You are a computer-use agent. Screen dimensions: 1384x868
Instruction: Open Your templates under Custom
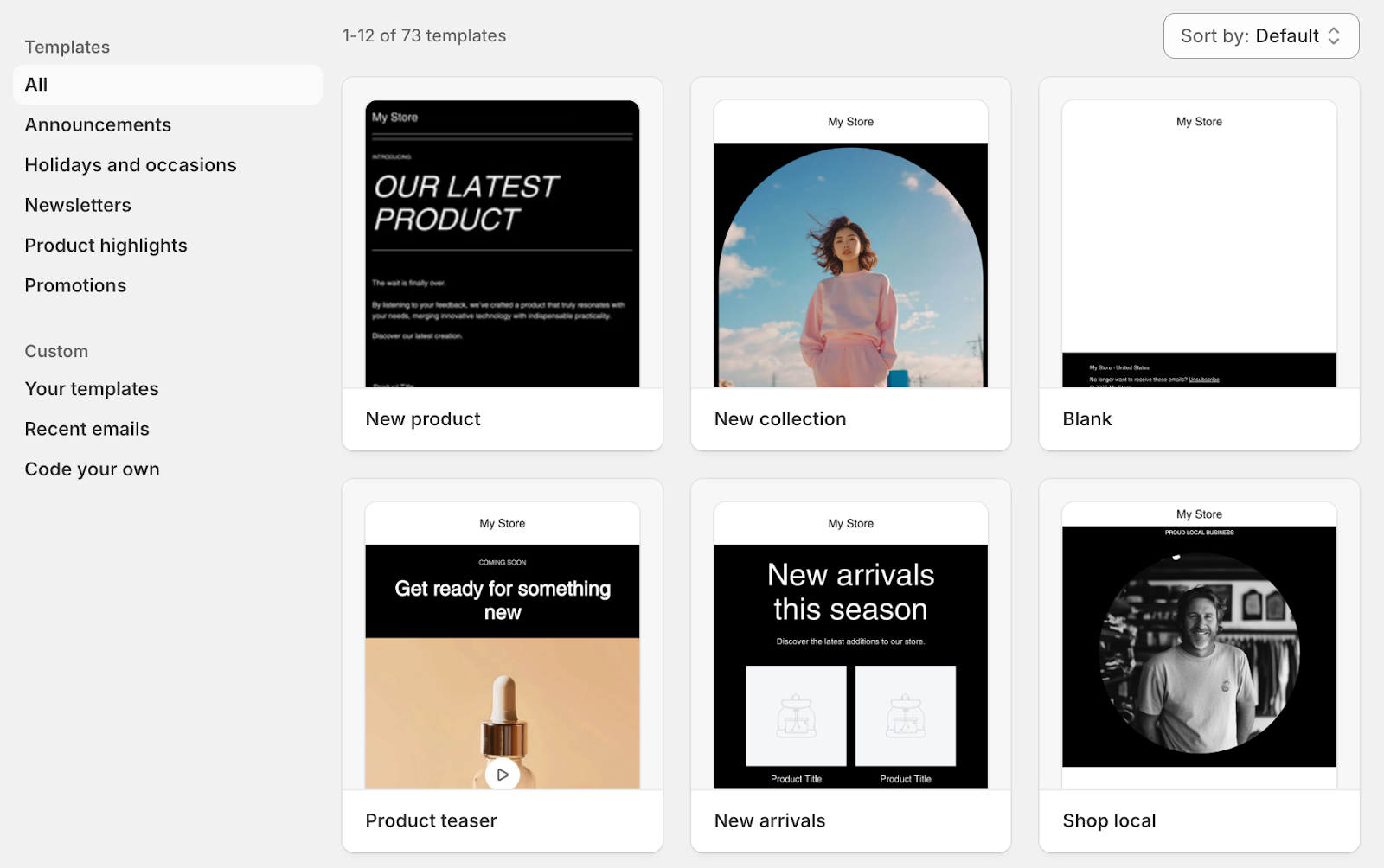click(x=92, y=389)
